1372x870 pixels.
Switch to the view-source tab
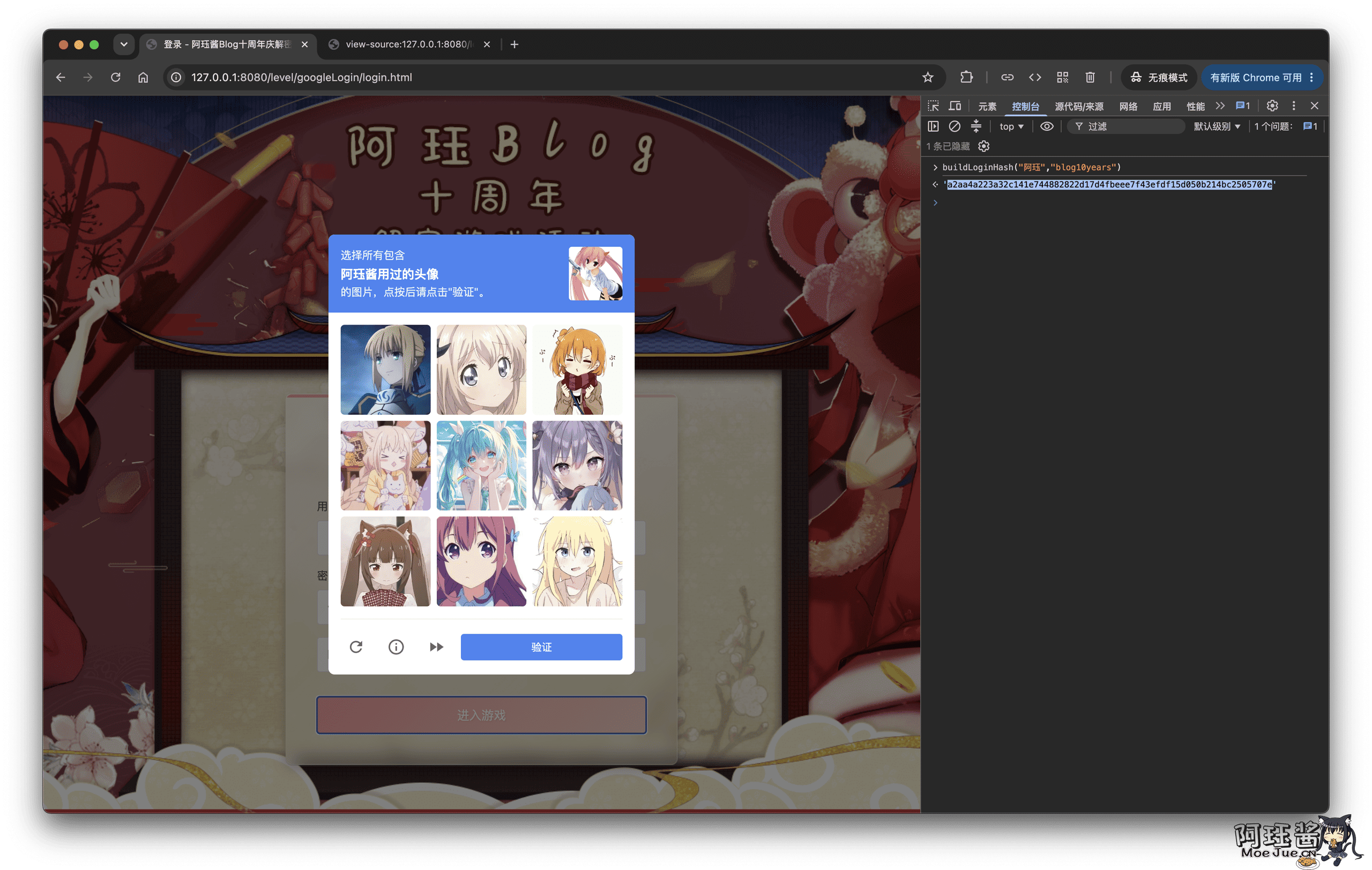tap(409, 44)
